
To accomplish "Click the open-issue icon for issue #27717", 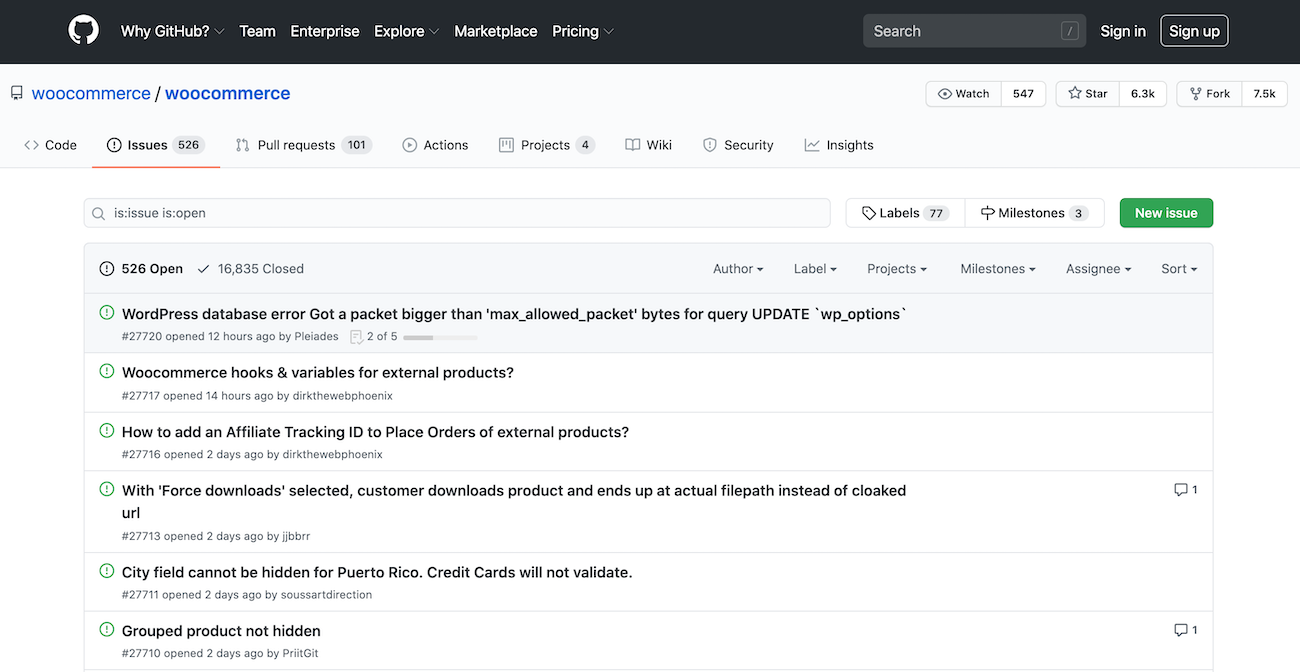I will pyautogui.click(x=107, y=371).
